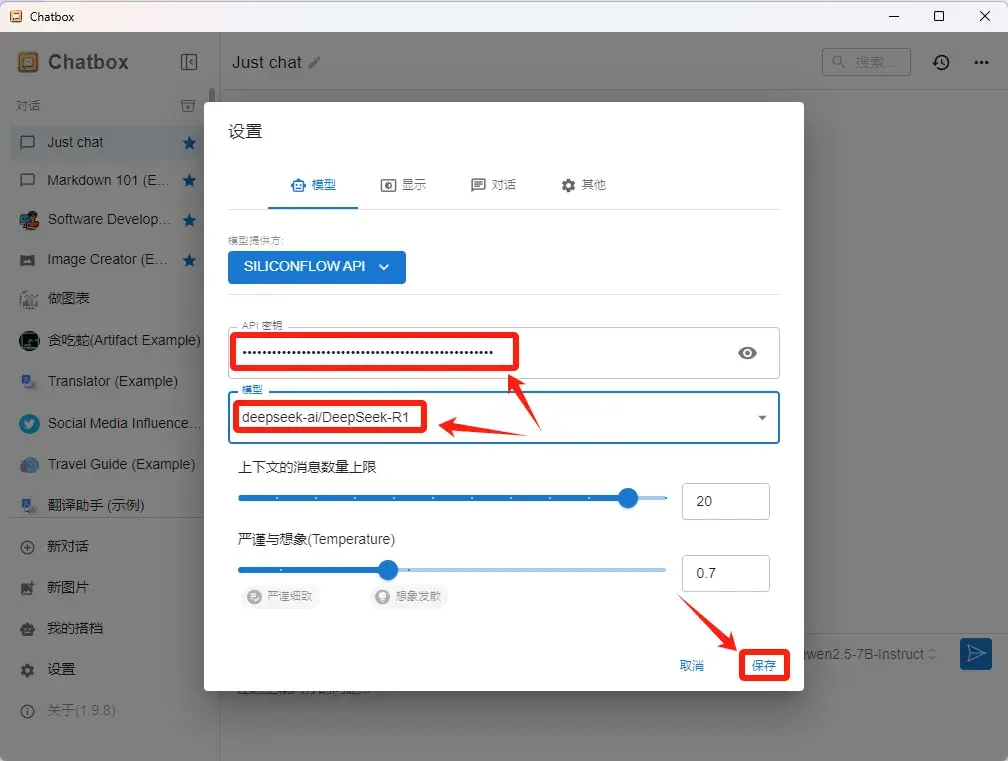Select the 想象发散 preset chip
This screenshot has width=1008, height=761.
tap(409, 596)
